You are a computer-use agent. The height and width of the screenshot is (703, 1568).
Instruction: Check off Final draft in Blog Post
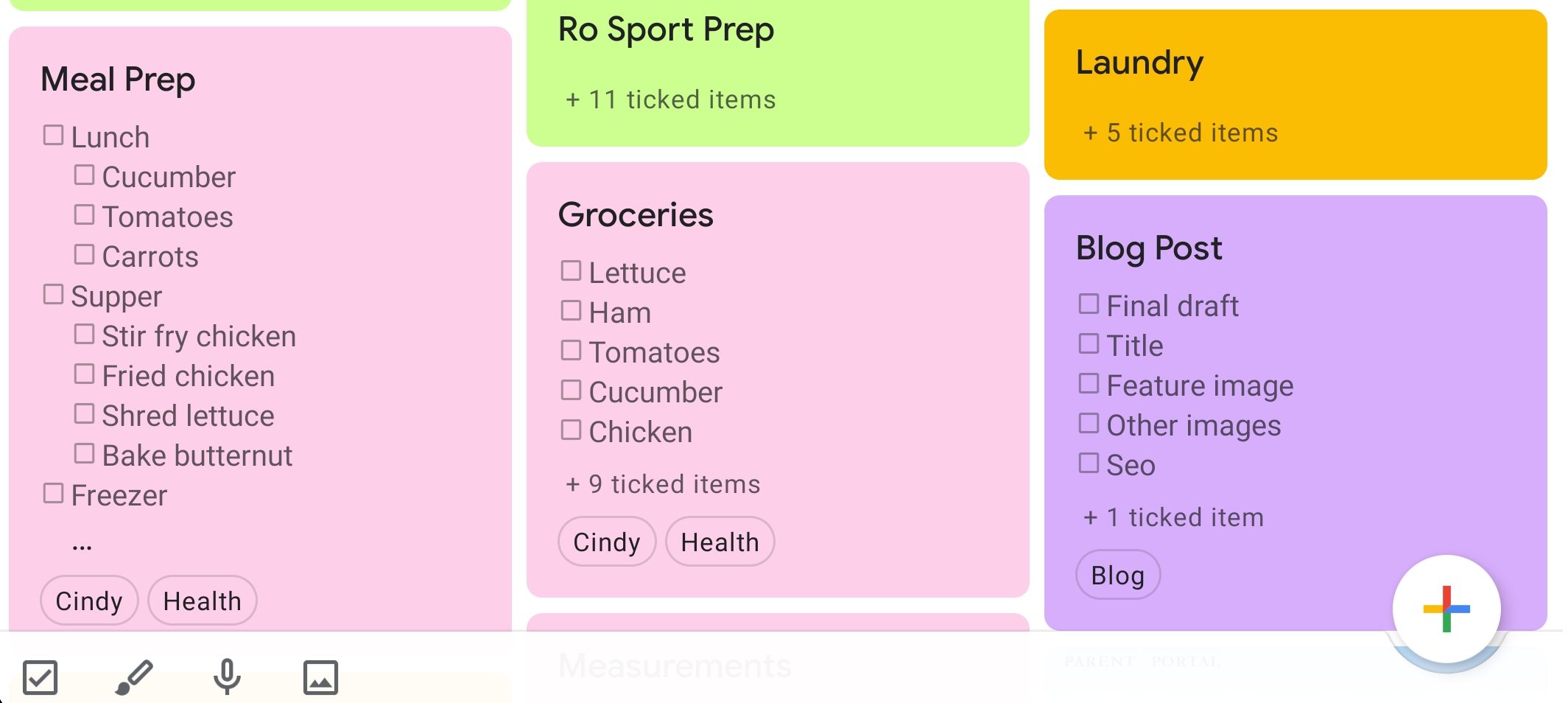1089,304
